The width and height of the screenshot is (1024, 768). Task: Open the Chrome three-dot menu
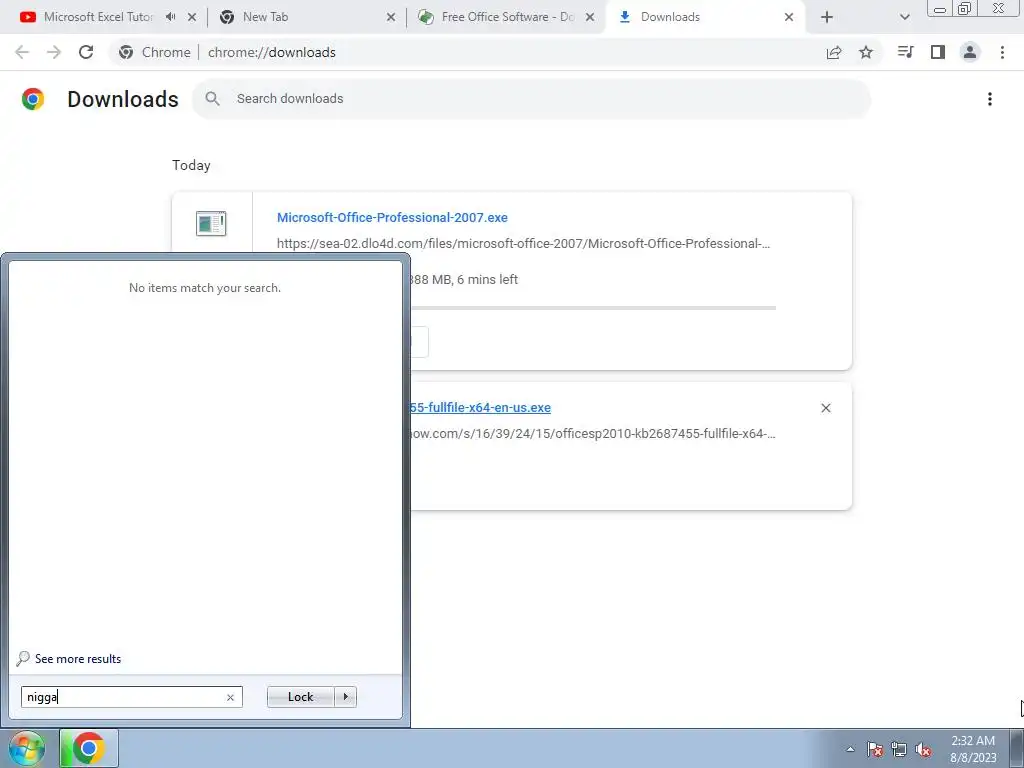coord(1002,52)
